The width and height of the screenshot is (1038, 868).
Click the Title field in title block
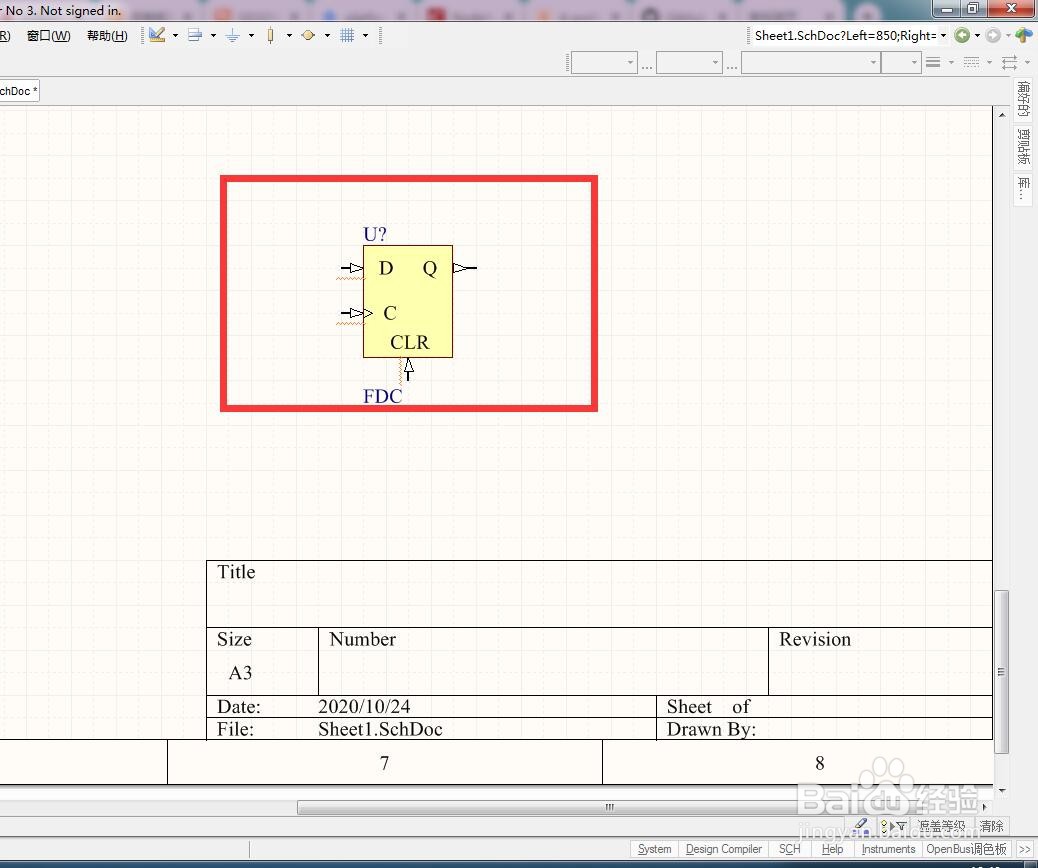tap(236, 572)
